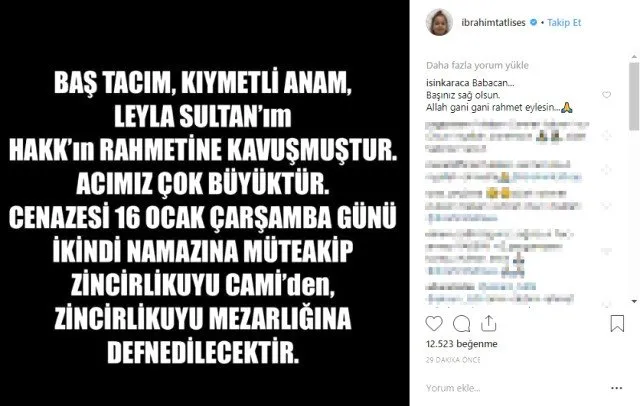640x406 pixels.
Task: Open isinkaraca commenter profile link
Action: pyautogui.click(x=448, y=83)
